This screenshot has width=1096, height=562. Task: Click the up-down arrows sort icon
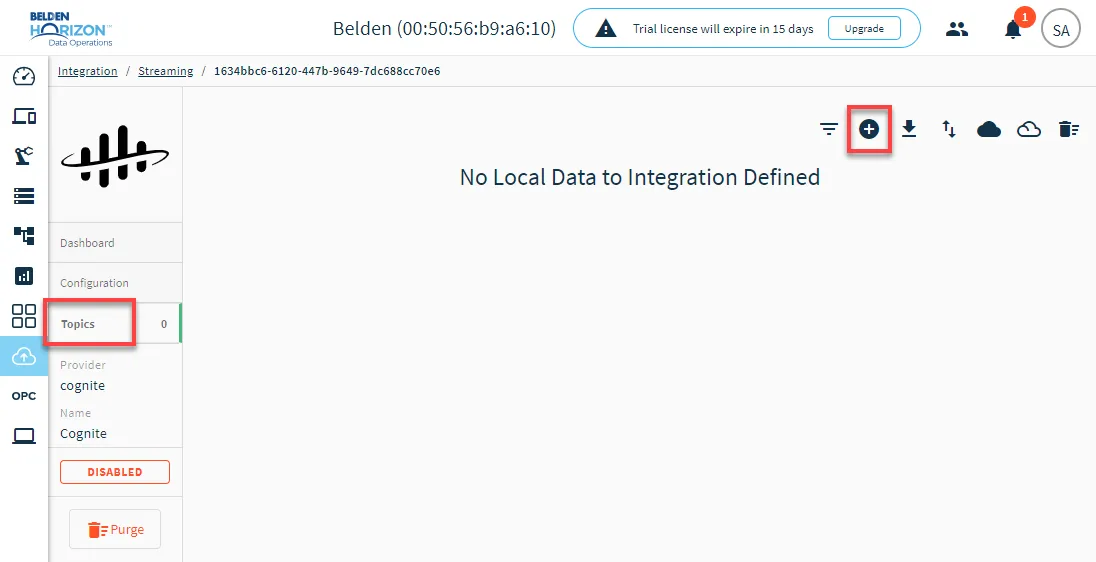[x=949, y=129]
